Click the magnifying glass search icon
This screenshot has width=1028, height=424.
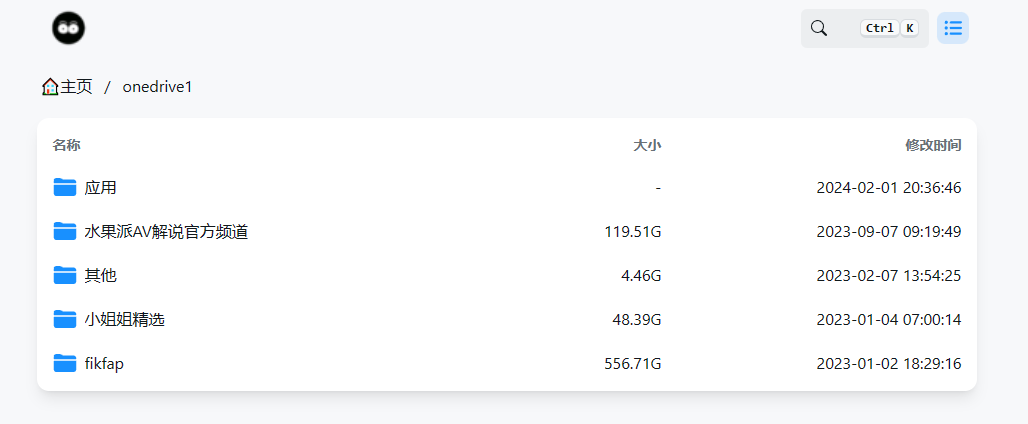(x=819, y=28)
